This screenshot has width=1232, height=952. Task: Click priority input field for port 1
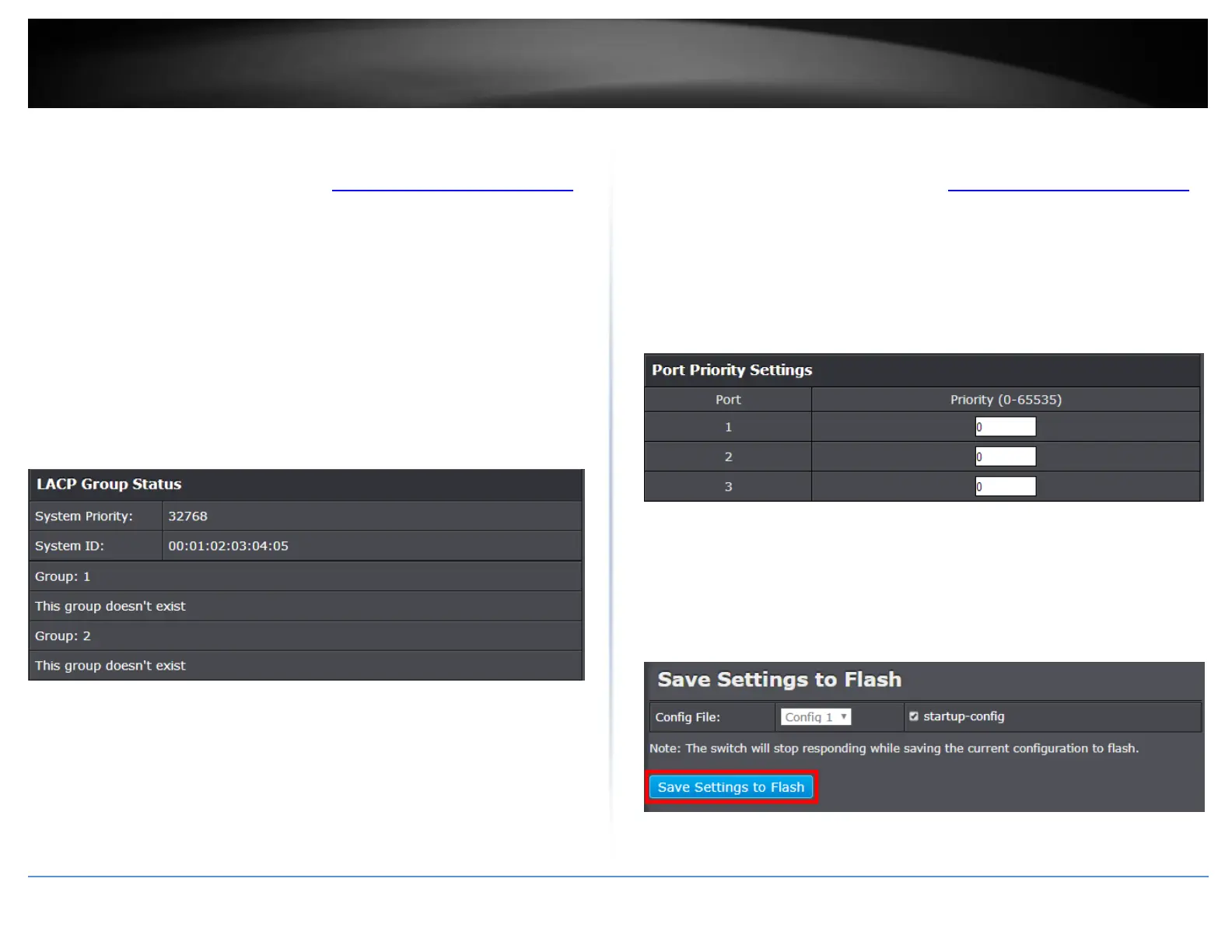point(1006,426)
